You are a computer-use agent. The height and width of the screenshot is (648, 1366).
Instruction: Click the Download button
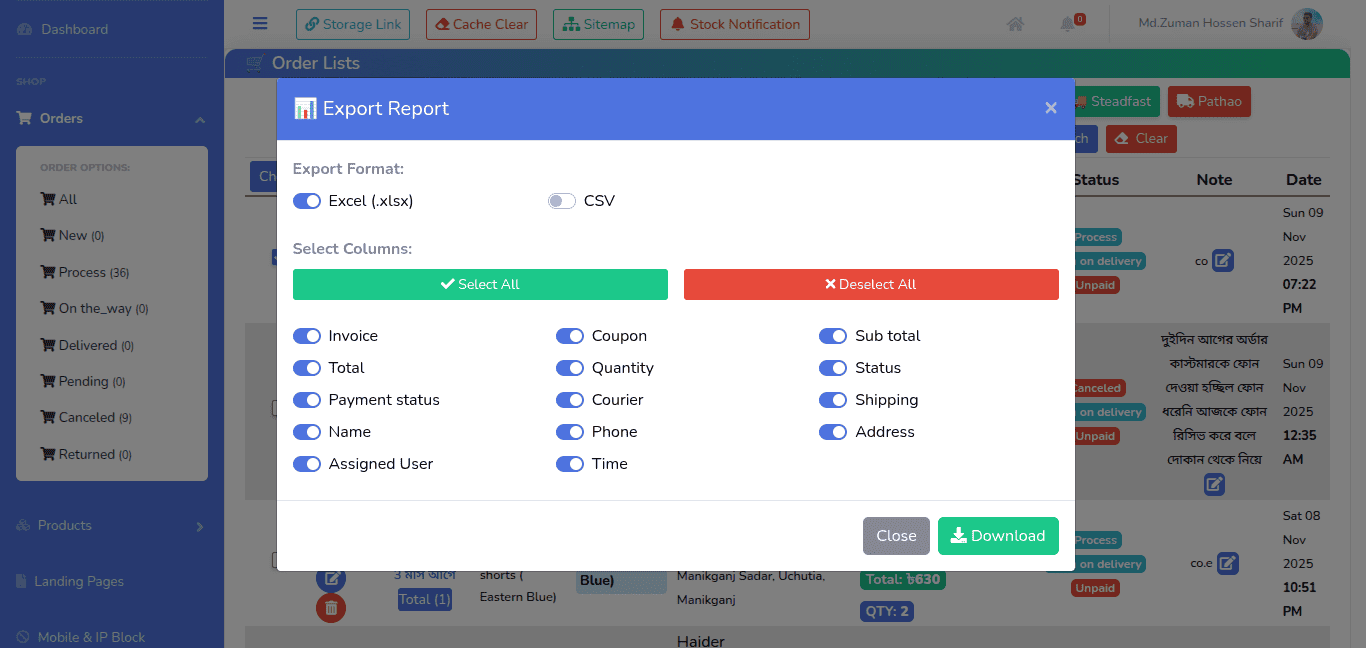click(997, 536)
